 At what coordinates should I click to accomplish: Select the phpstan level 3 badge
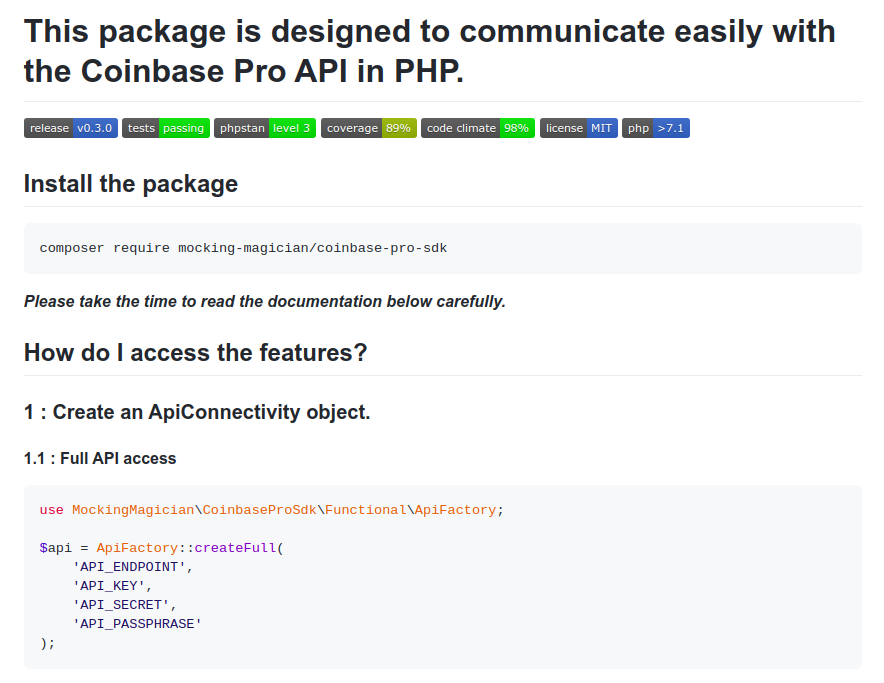[264, 127]
